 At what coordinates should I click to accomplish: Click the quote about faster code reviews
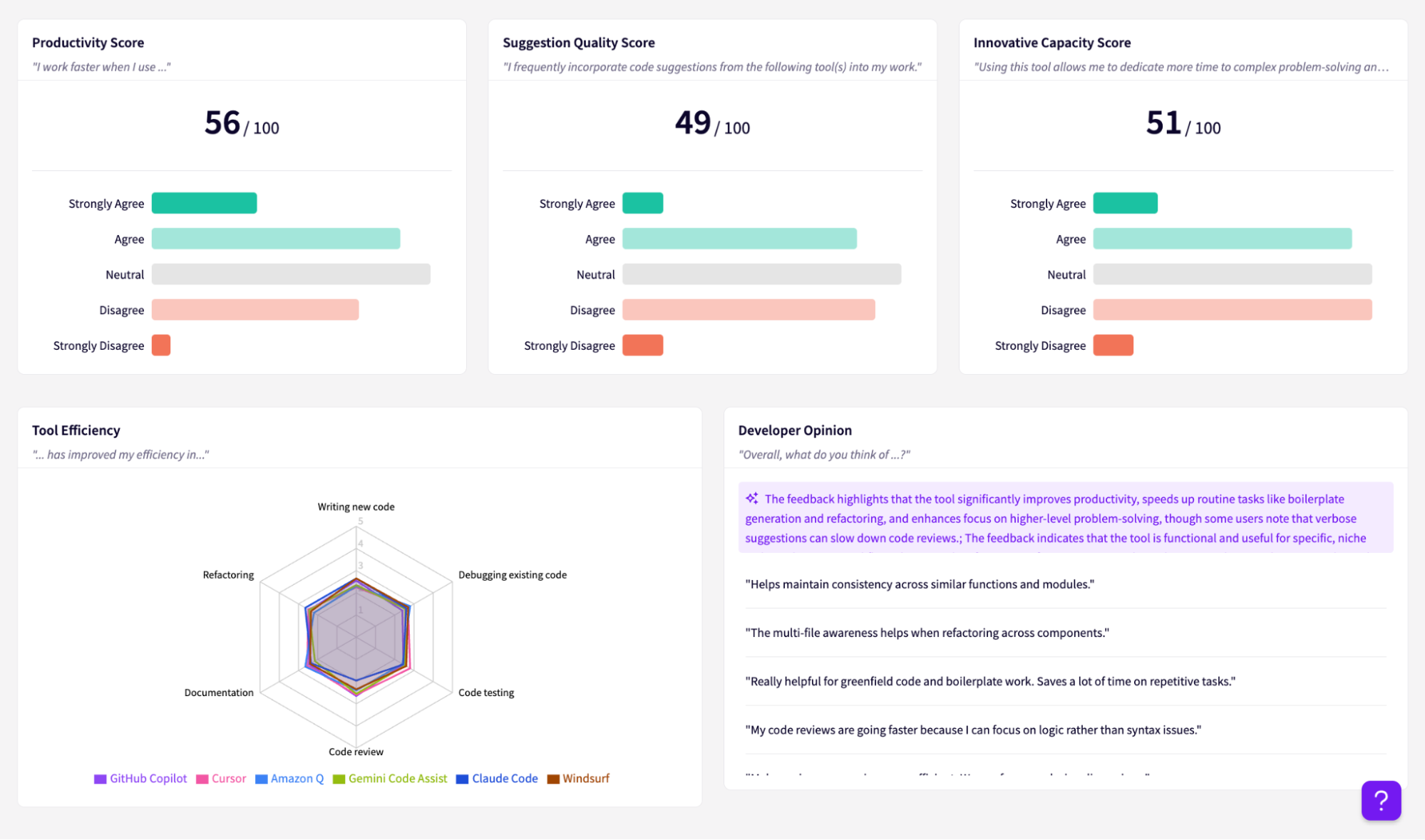point(973,730)
